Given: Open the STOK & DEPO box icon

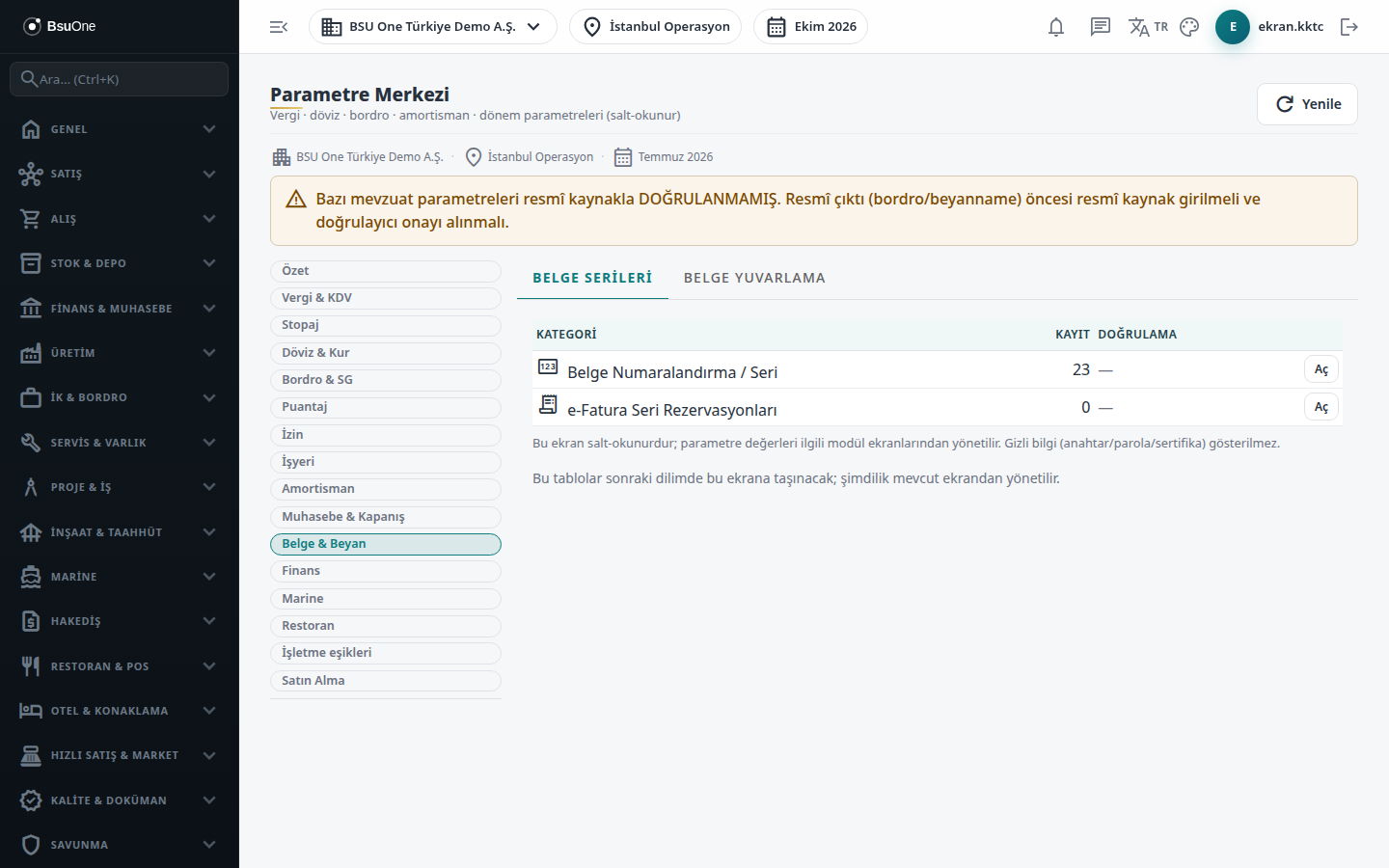Looking at the screenshot, I should click(x=31, y=263).
